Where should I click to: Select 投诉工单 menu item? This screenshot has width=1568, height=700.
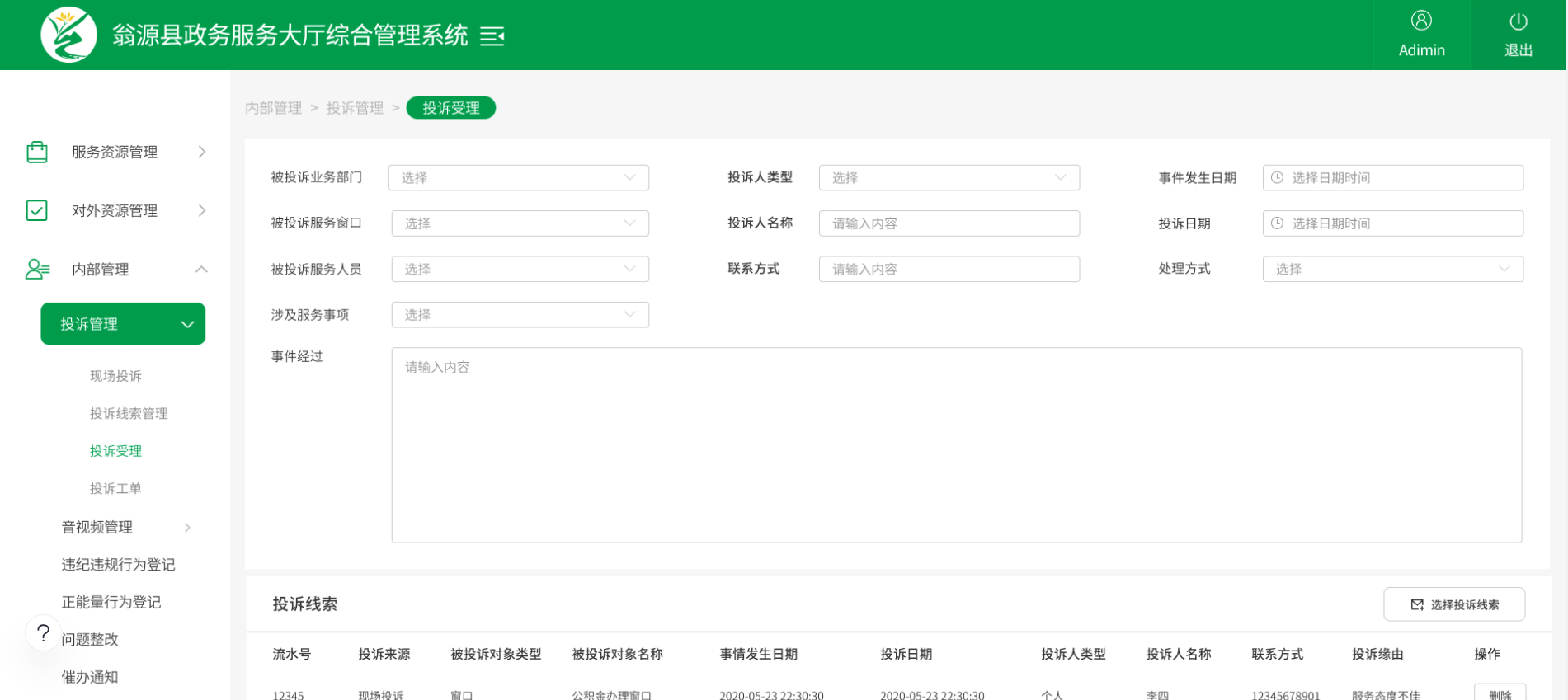coord(115,488)
